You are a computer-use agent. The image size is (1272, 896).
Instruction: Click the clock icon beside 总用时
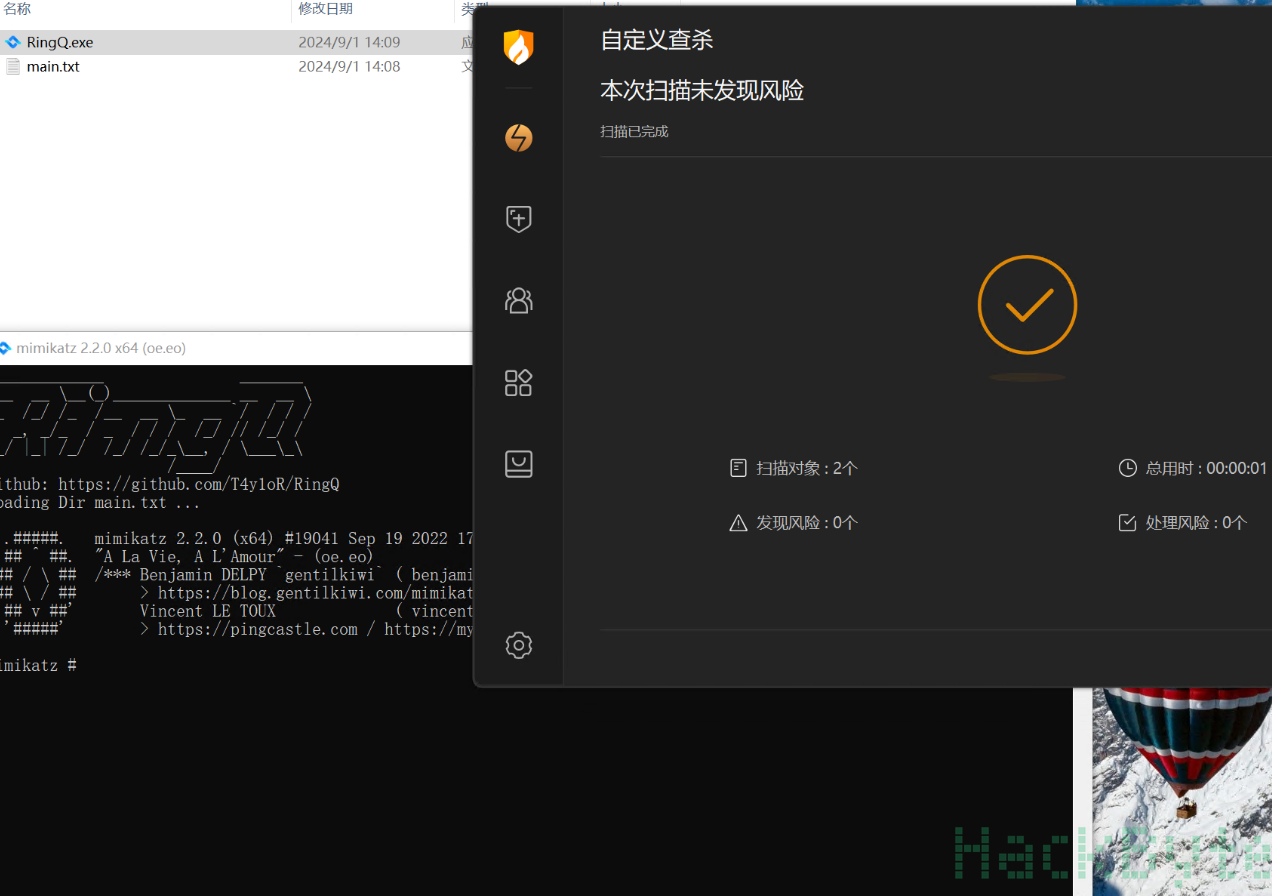pos(1127,468)
